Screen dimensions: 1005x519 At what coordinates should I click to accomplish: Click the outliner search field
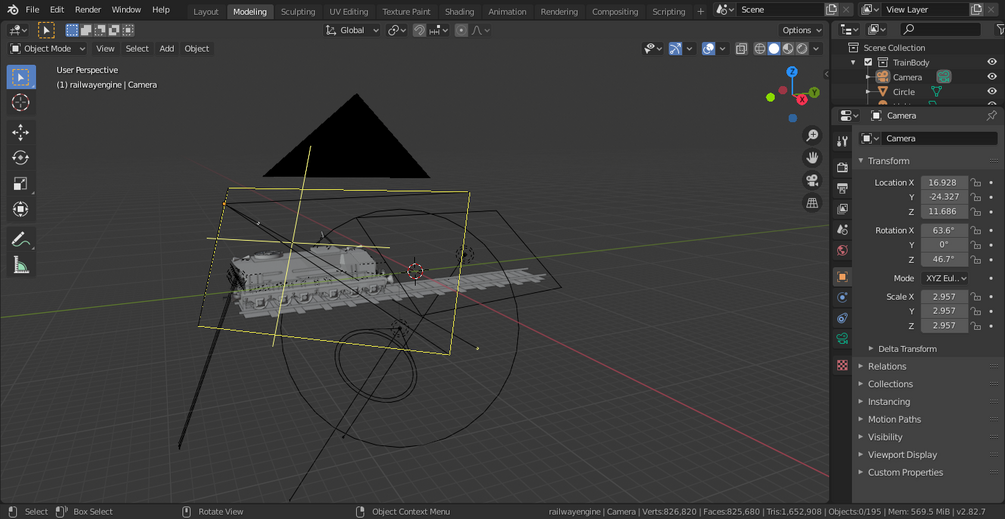tap(940, 29)
